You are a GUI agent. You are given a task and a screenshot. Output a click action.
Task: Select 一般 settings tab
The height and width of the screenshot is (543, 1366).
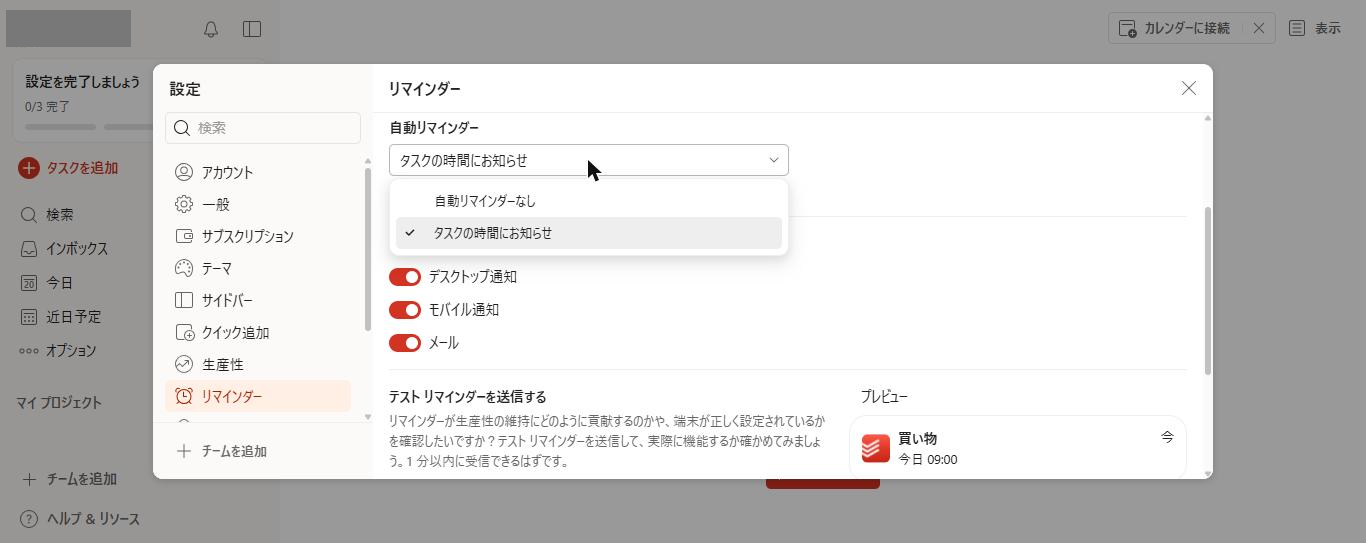(x=258, y=204)
